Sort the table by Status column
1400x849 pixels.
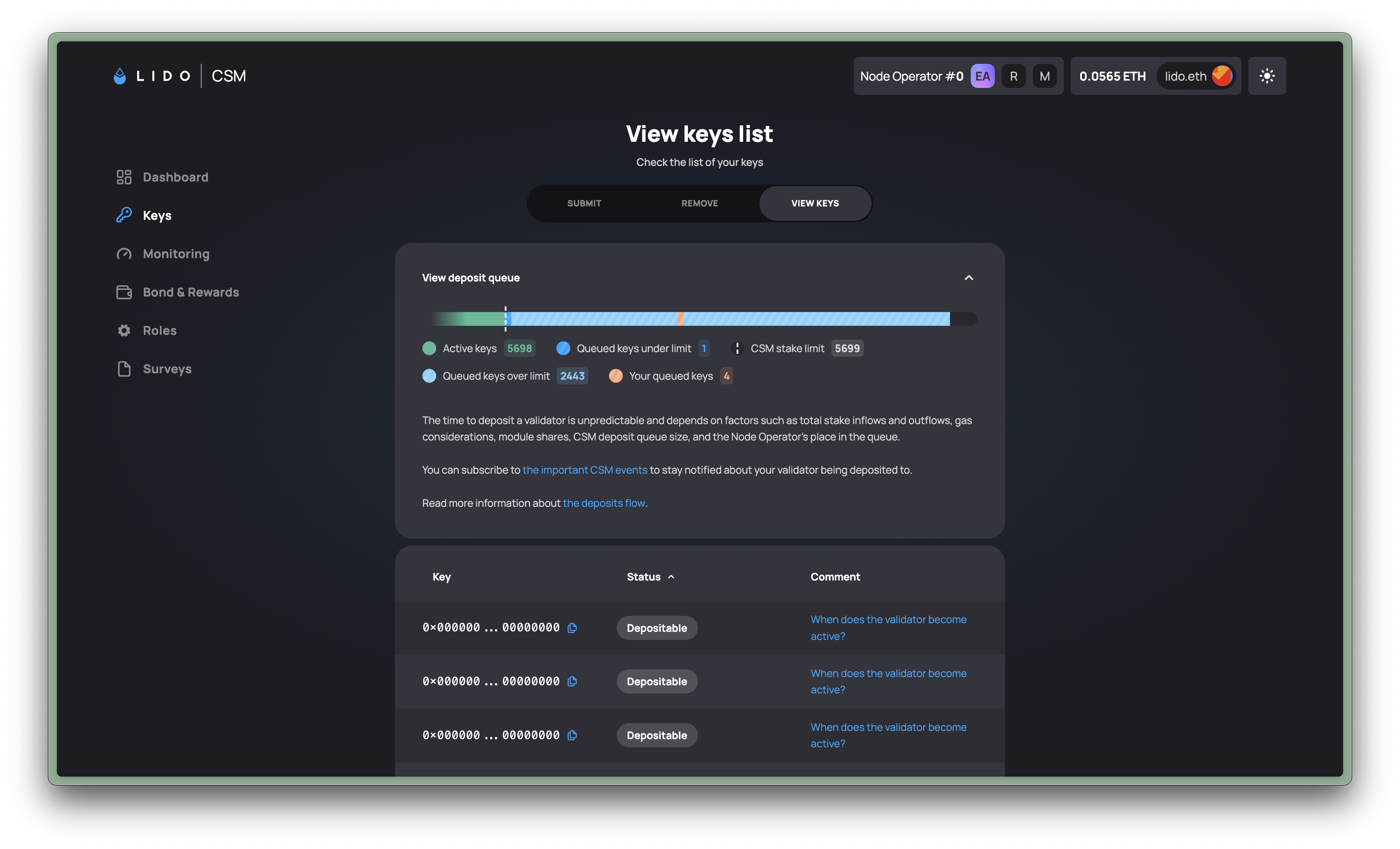point(650,577)
